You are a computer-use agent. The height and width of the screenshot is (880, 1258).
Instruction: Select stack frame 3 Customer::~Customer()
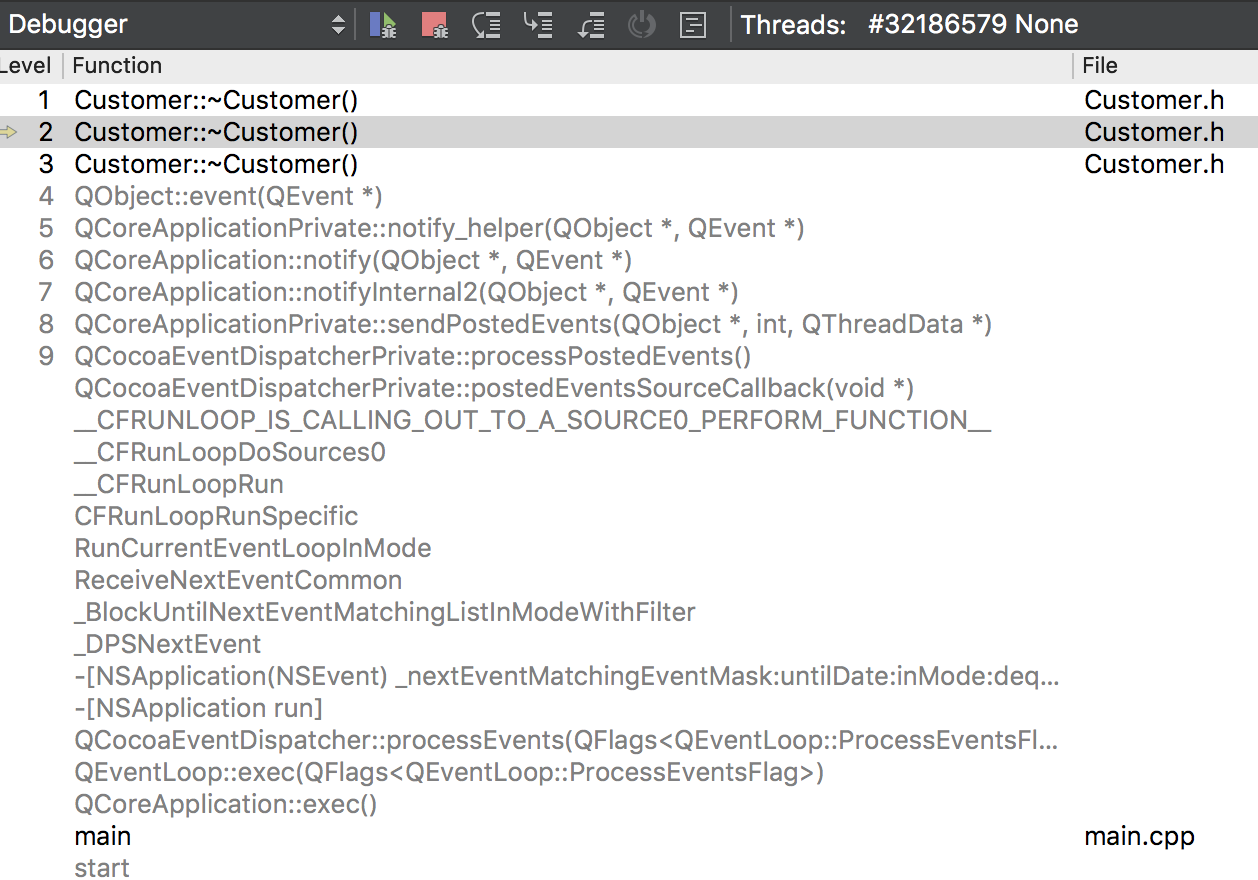tap(216, 164)
